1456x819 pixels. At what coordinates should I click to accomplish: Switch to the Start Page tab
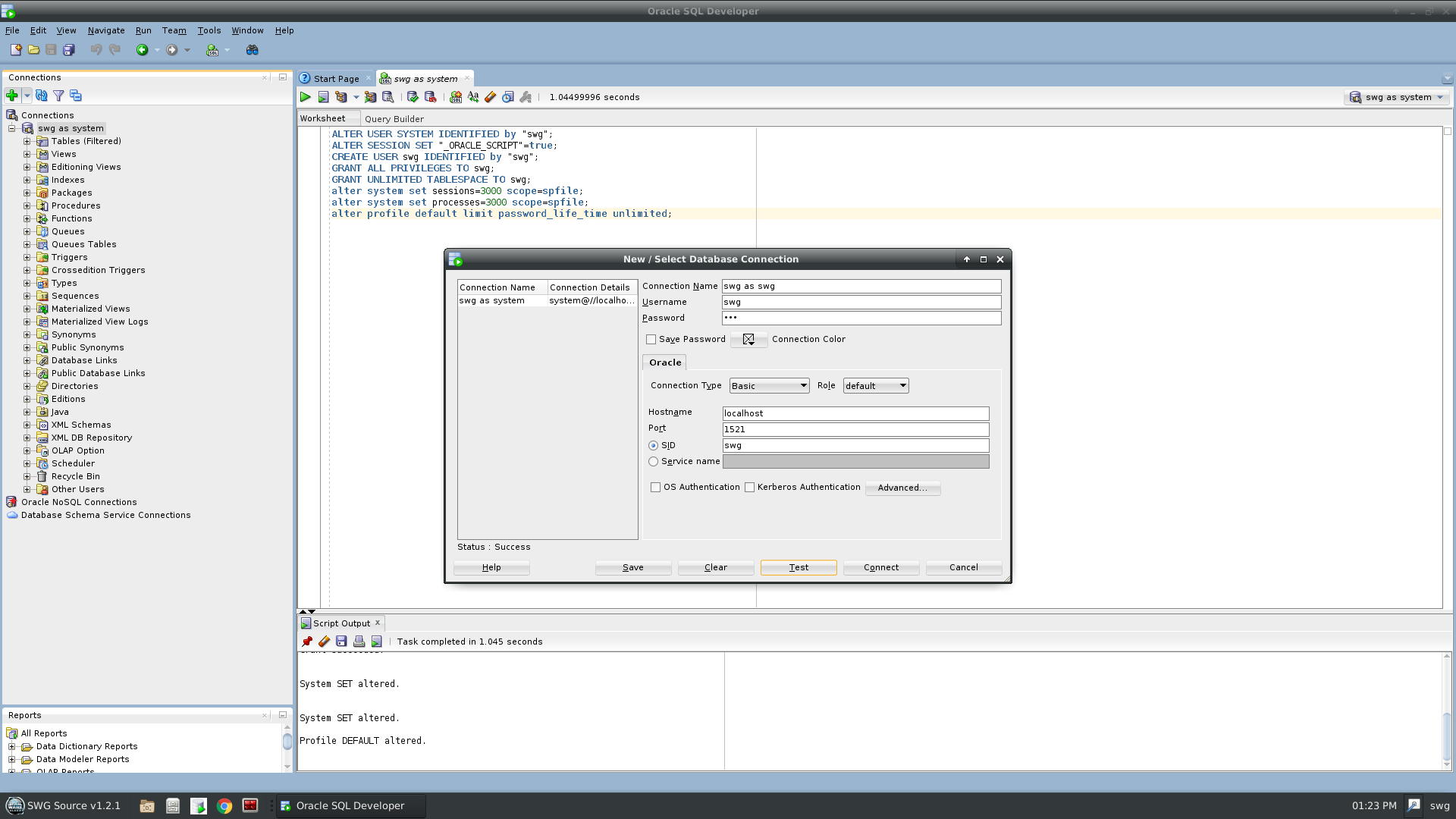tap(336, 79)
